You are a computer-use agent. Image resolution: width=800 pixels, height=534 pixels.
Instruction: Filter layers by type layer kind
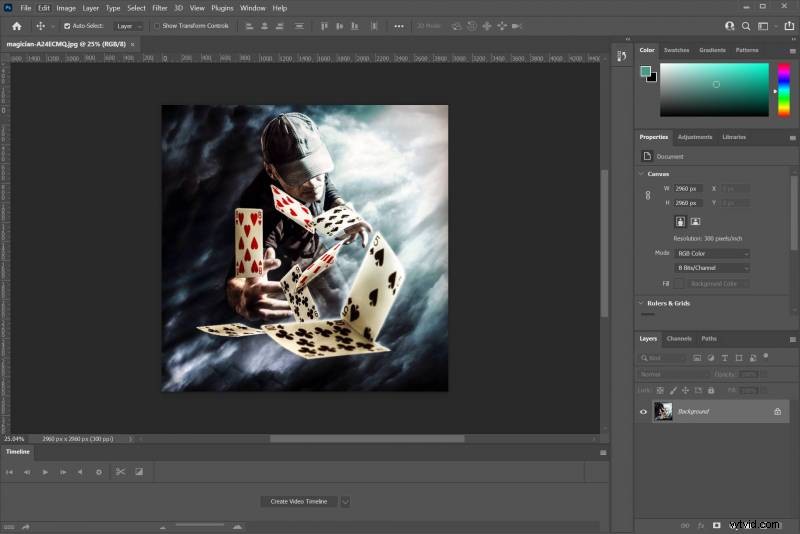point(724,358)
